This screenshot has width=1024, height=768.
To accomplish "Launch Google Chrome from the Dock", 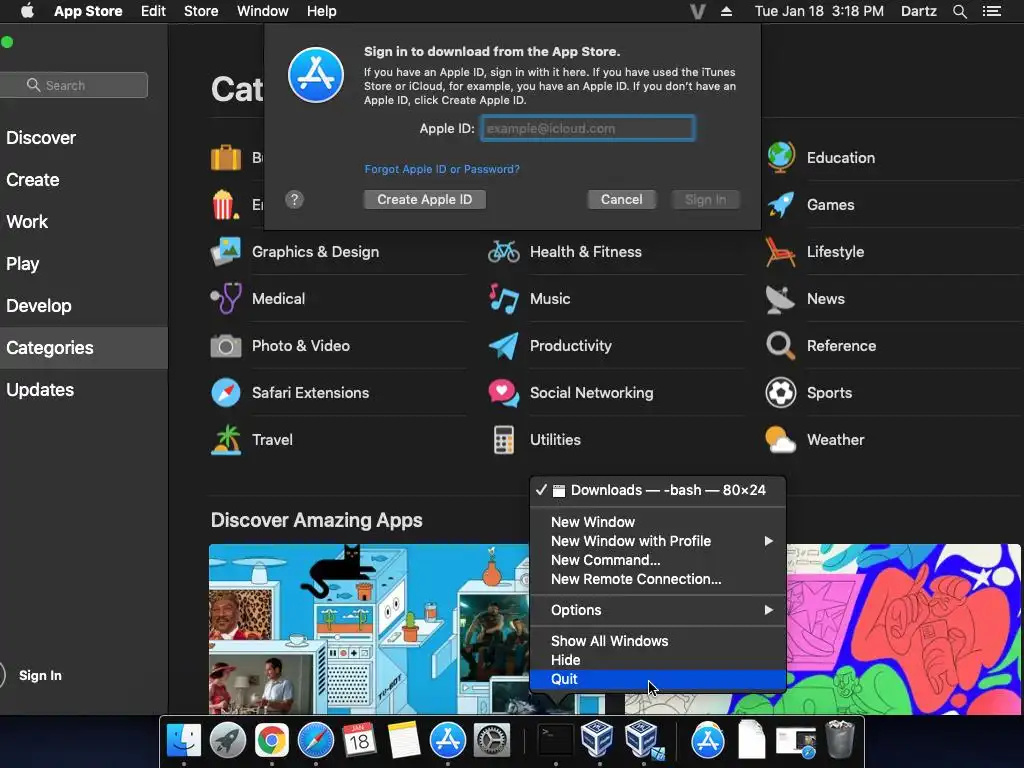I will pos(272,740).
